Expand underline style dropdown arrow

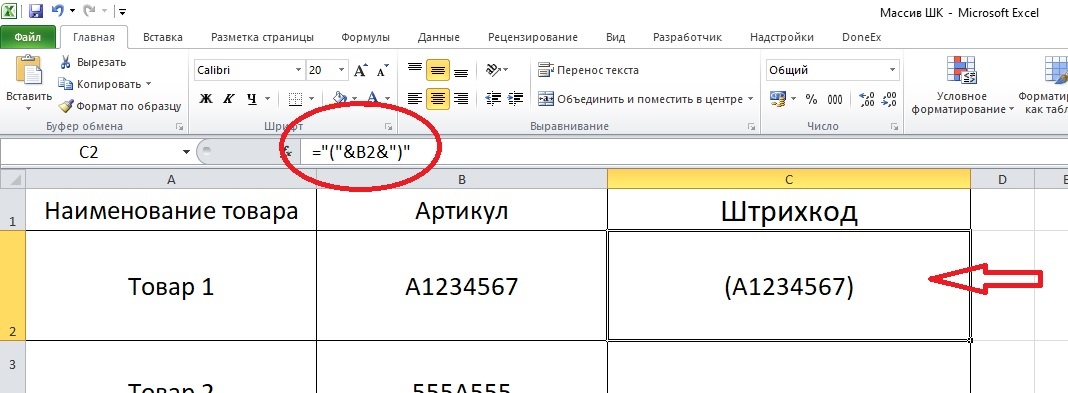267,99
